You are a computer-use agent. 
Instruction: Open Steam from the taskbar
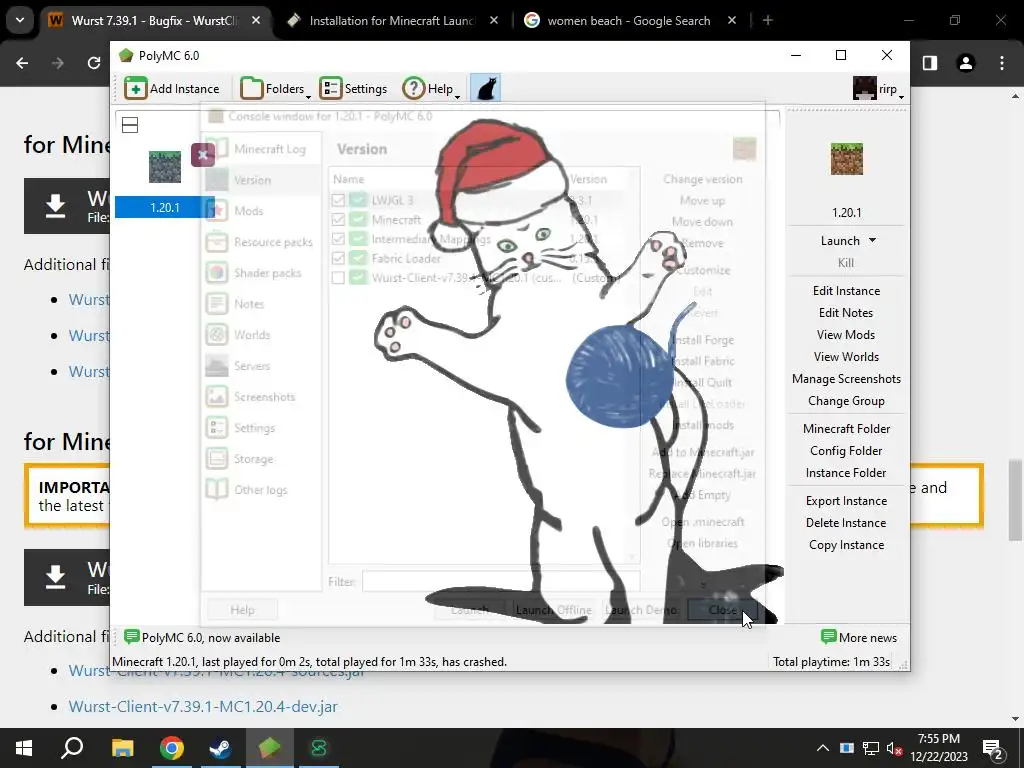(x=220, y=748)
